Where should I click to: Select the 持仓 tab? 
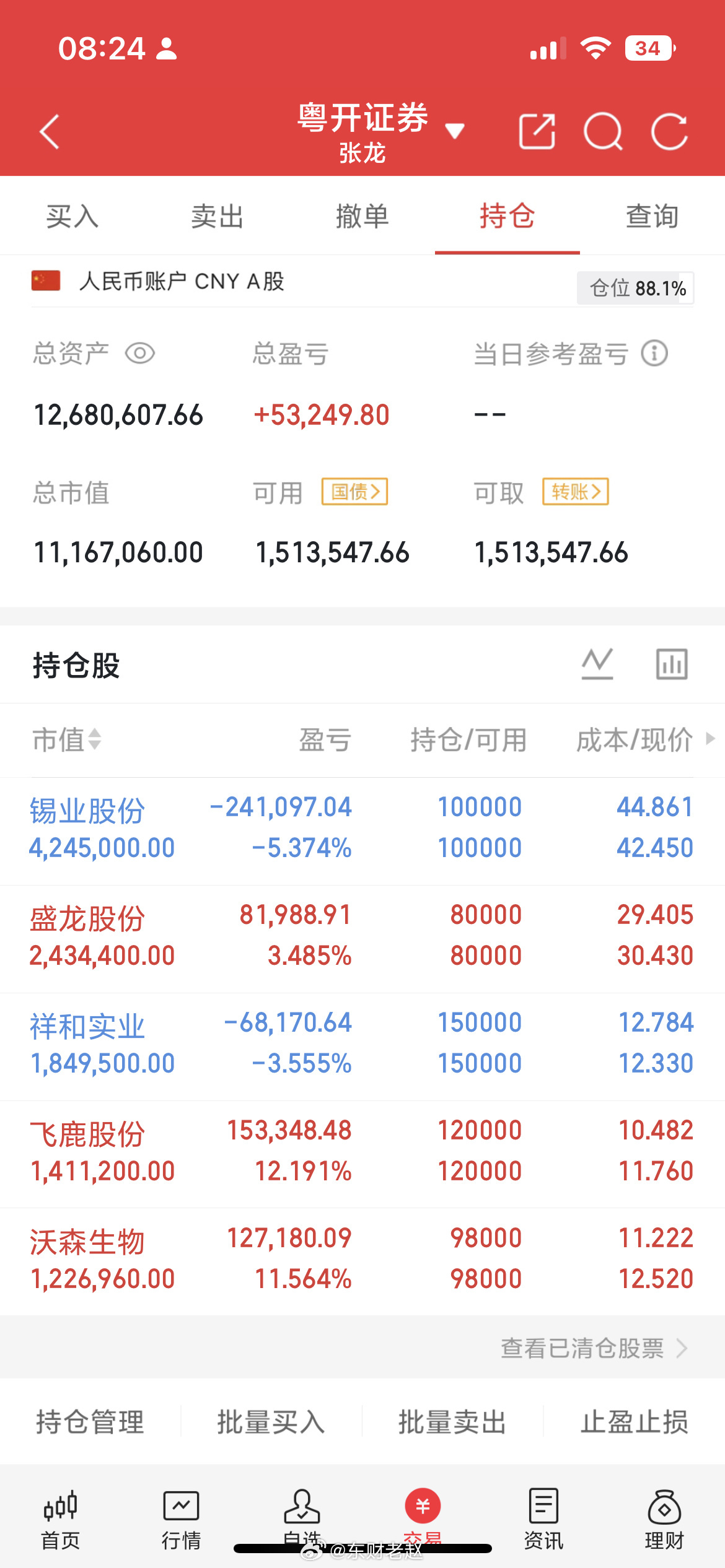click(507, 216)
